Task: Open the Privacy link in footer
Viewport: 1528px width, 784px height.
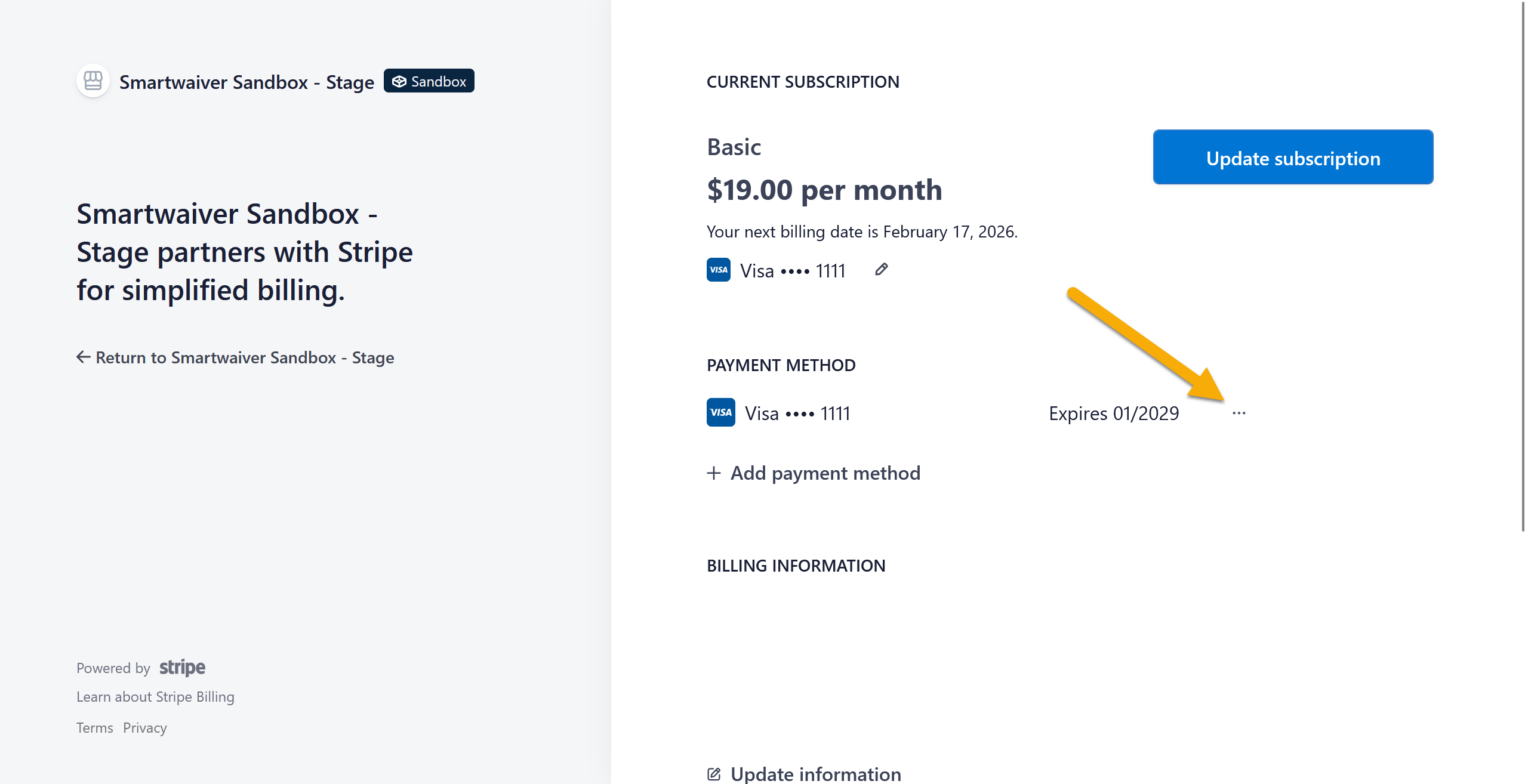Action: pyautogui.click(x=145, y=728)
